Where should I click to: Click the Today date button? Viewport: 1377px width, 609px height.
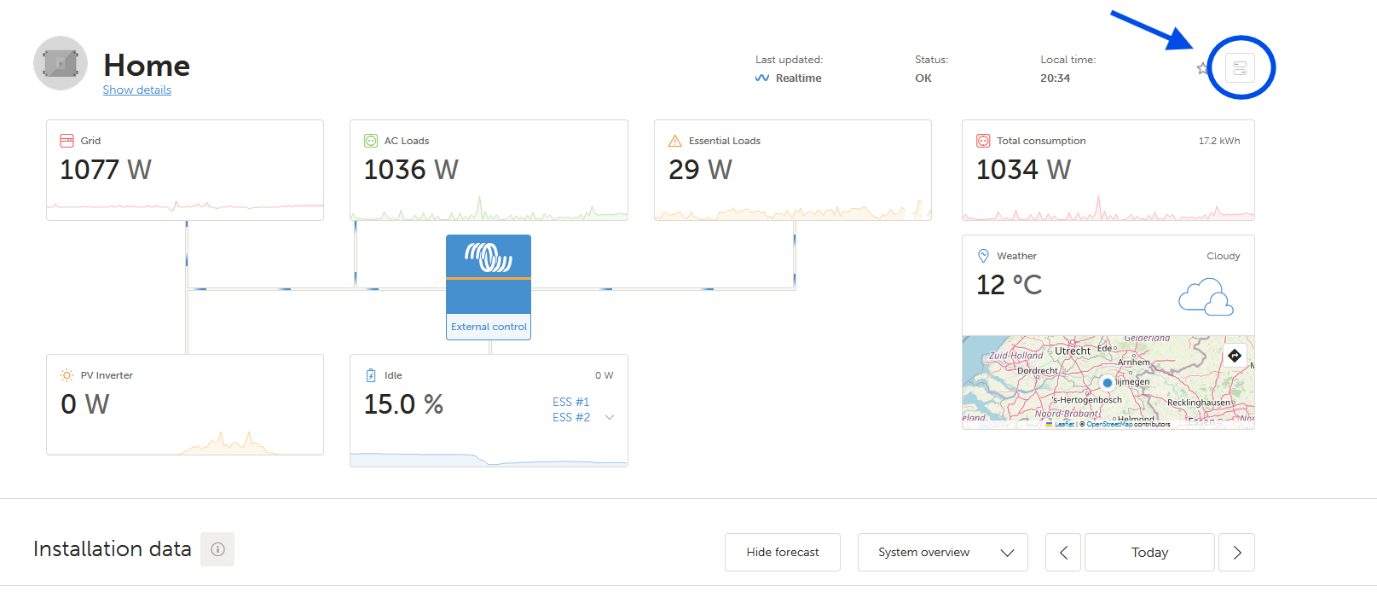[x=1150, y=552]
